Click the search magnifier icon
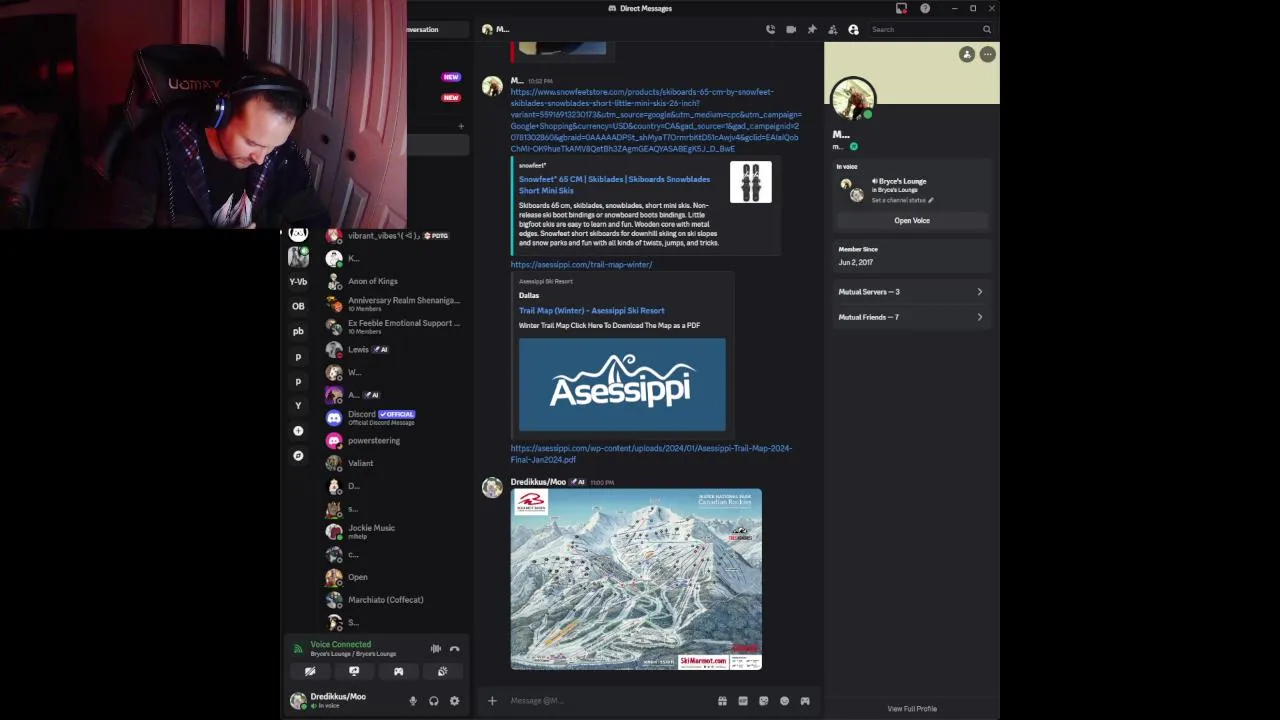Image resolution: width=1280 pixels, height=720 pixels. [x=987, y=30]
